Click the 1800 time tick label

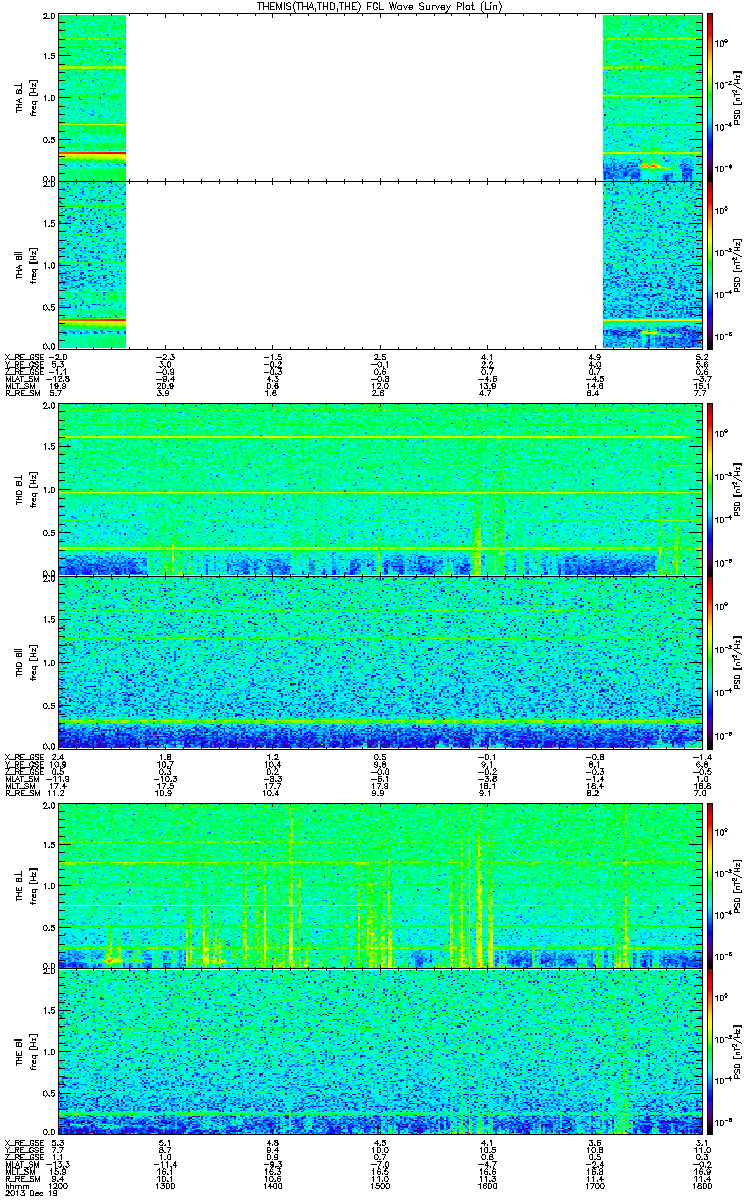[701, 1185]
